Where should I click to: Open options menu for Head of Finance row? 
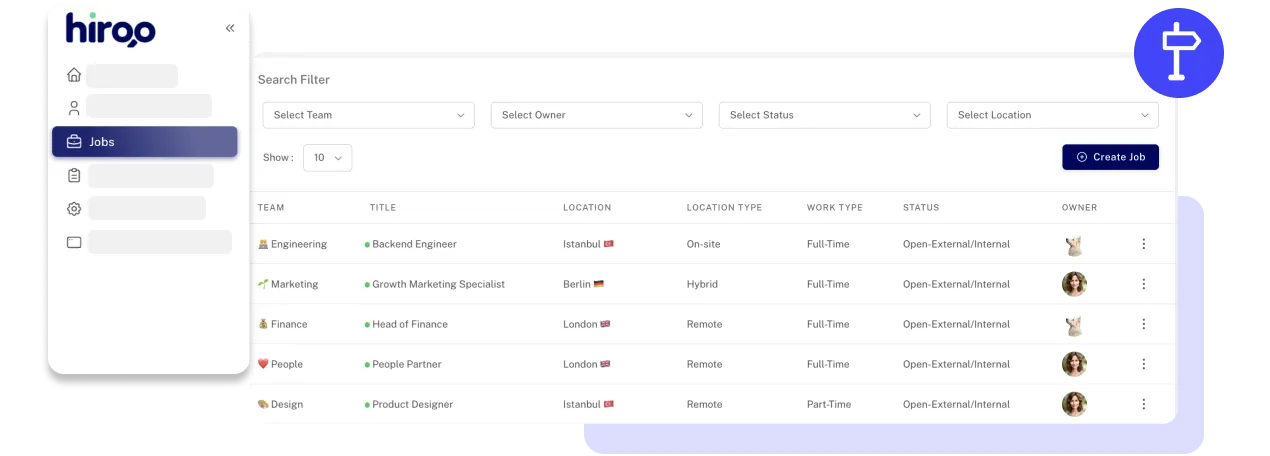tap(1144, 324)
